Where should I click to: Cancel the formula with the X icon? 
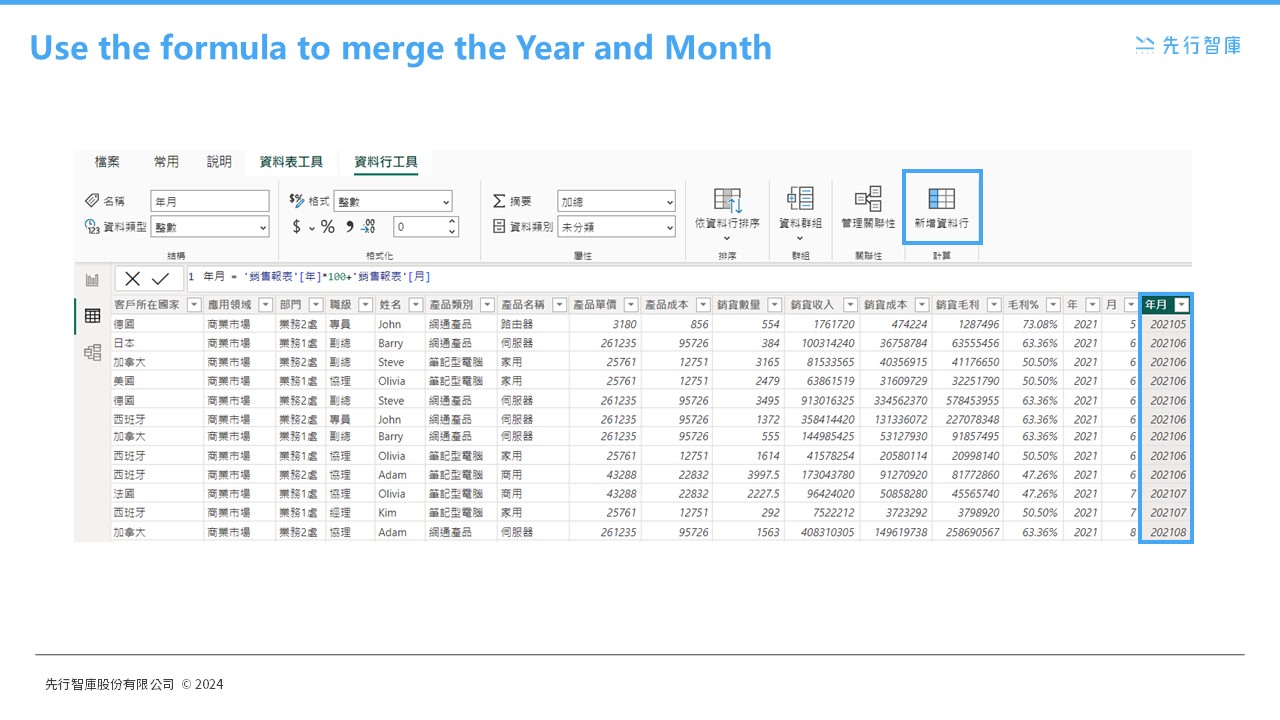[133, 279]
